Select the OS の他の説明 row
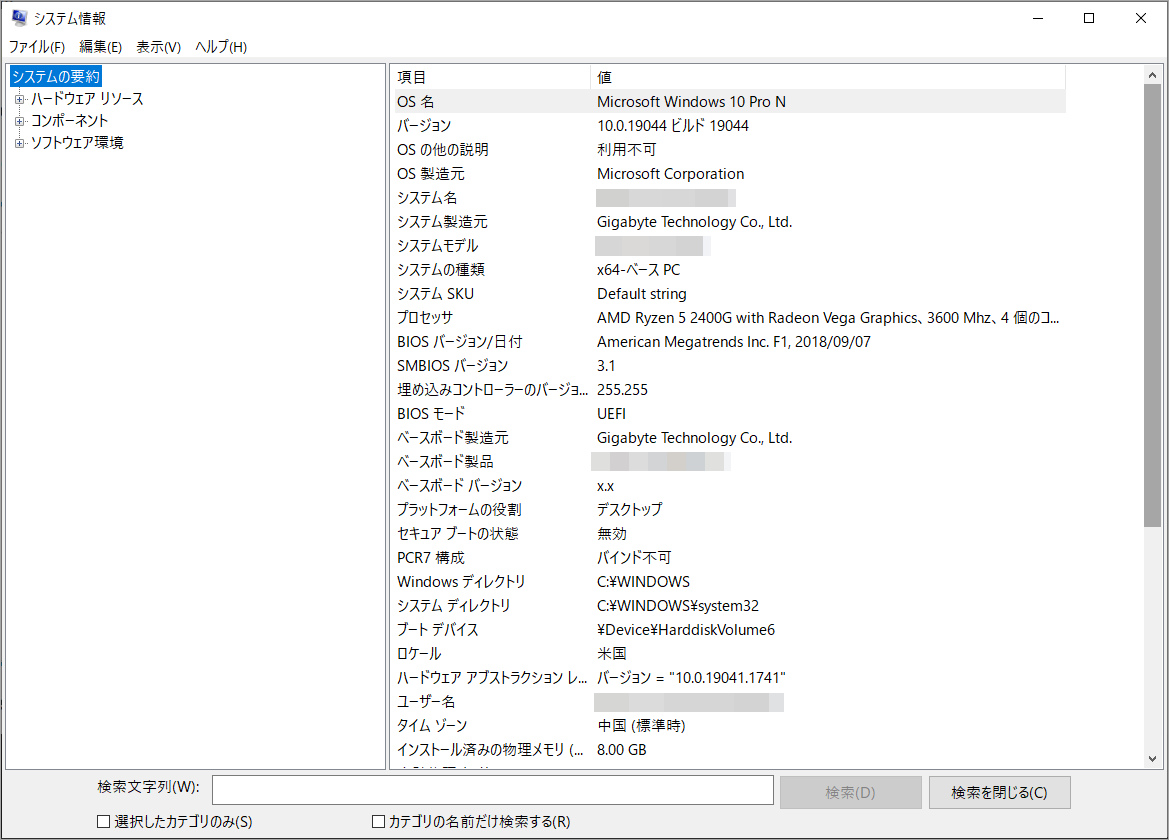 [x=730, y=150]
